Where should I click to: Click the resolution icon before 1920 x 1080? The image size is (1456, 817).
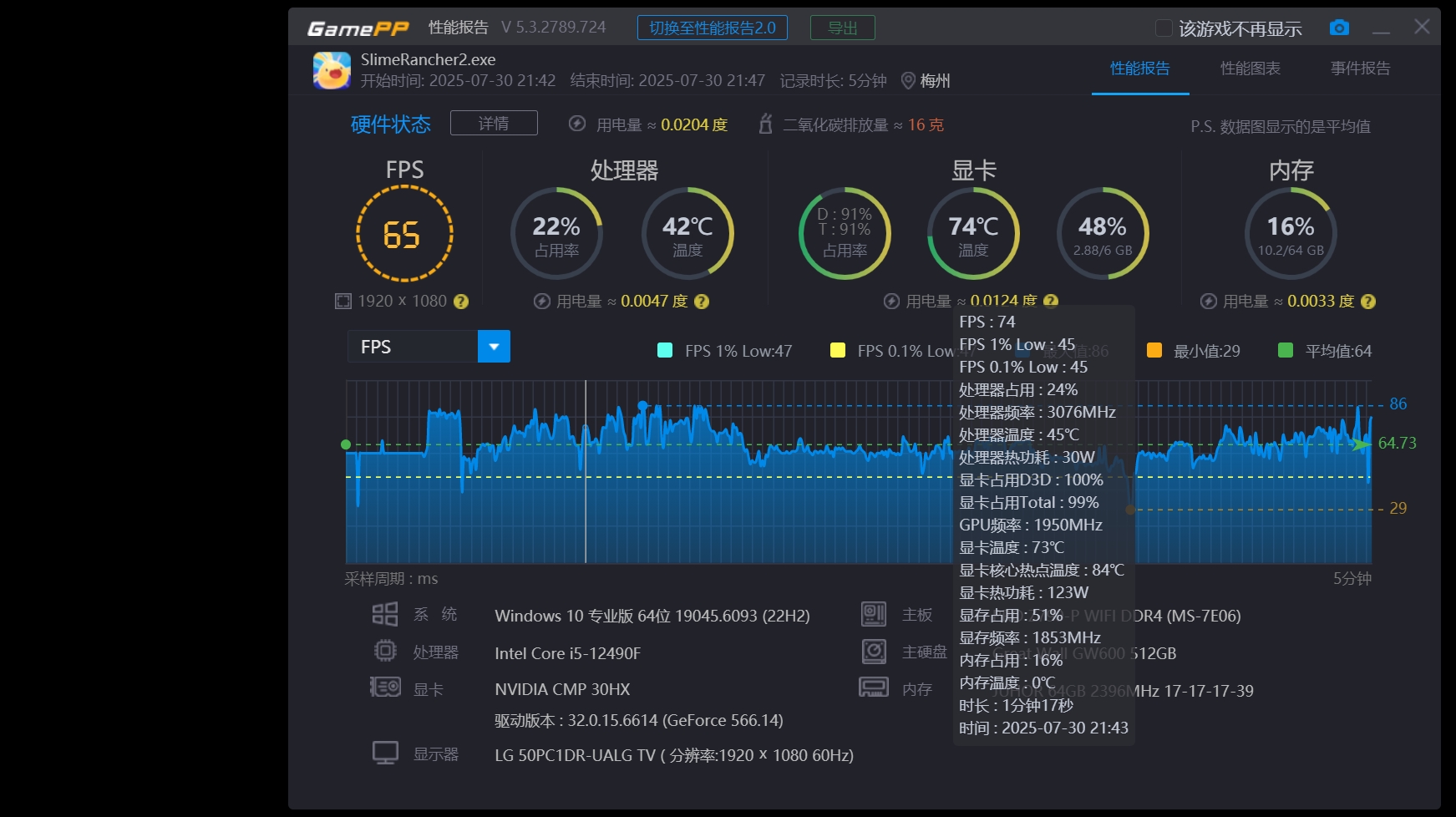pyautogui.click(x=343, y=302)
